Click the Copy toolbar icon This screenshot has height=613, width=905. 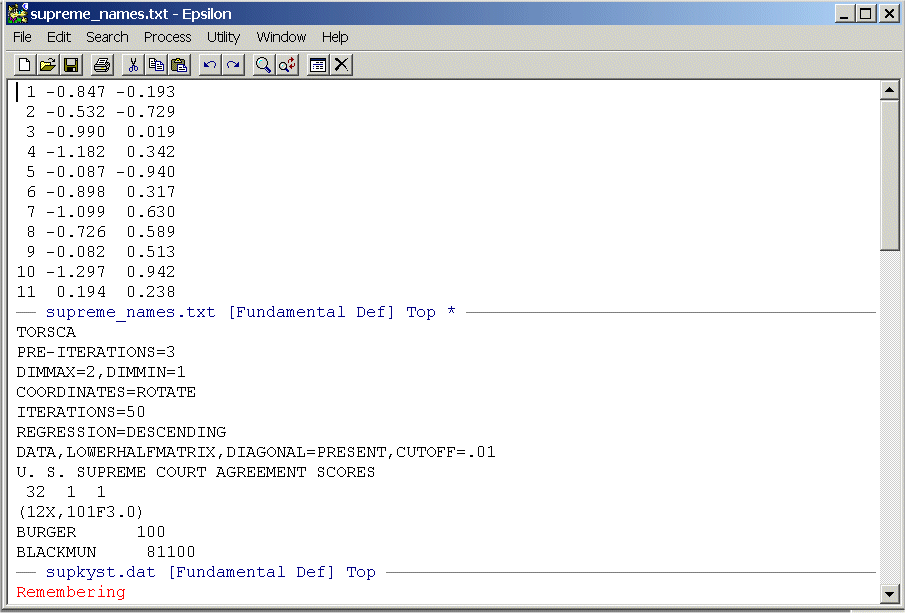pyautogui.click(x=155, y=65)
